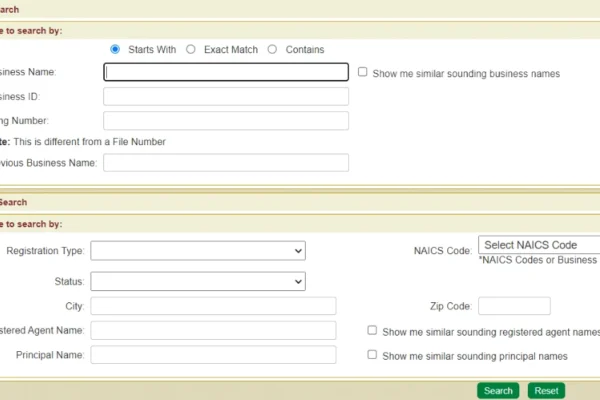Click the Previous Business Name field
The width and height of the screenshot is (600, 400).
point(226,162)
